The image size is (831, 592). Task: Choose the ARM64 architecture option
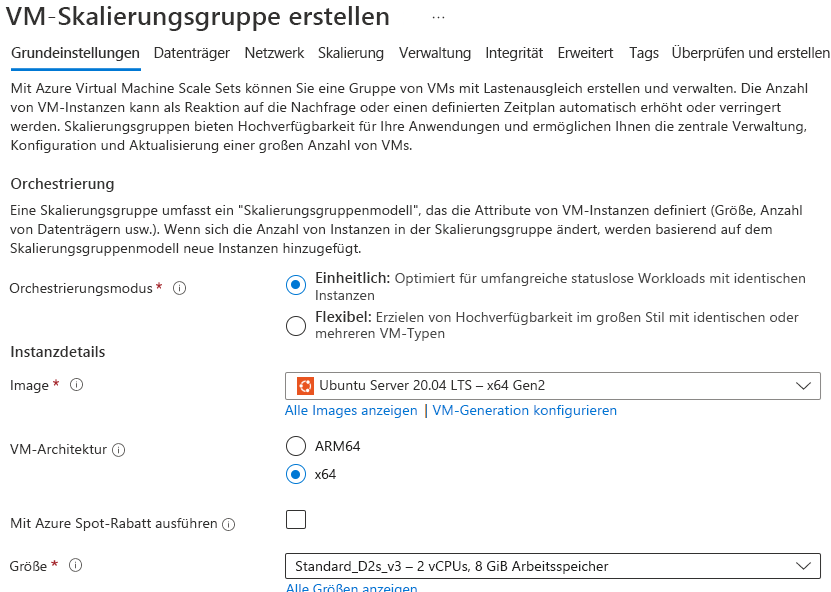pyautogui.click(x=296, y=445)
